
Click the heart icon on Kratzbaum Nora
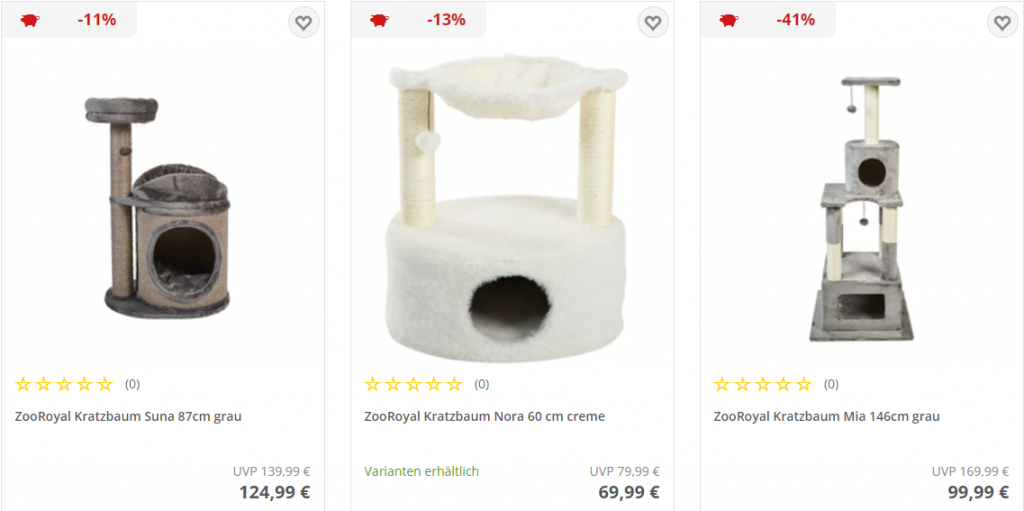[653, 23]
